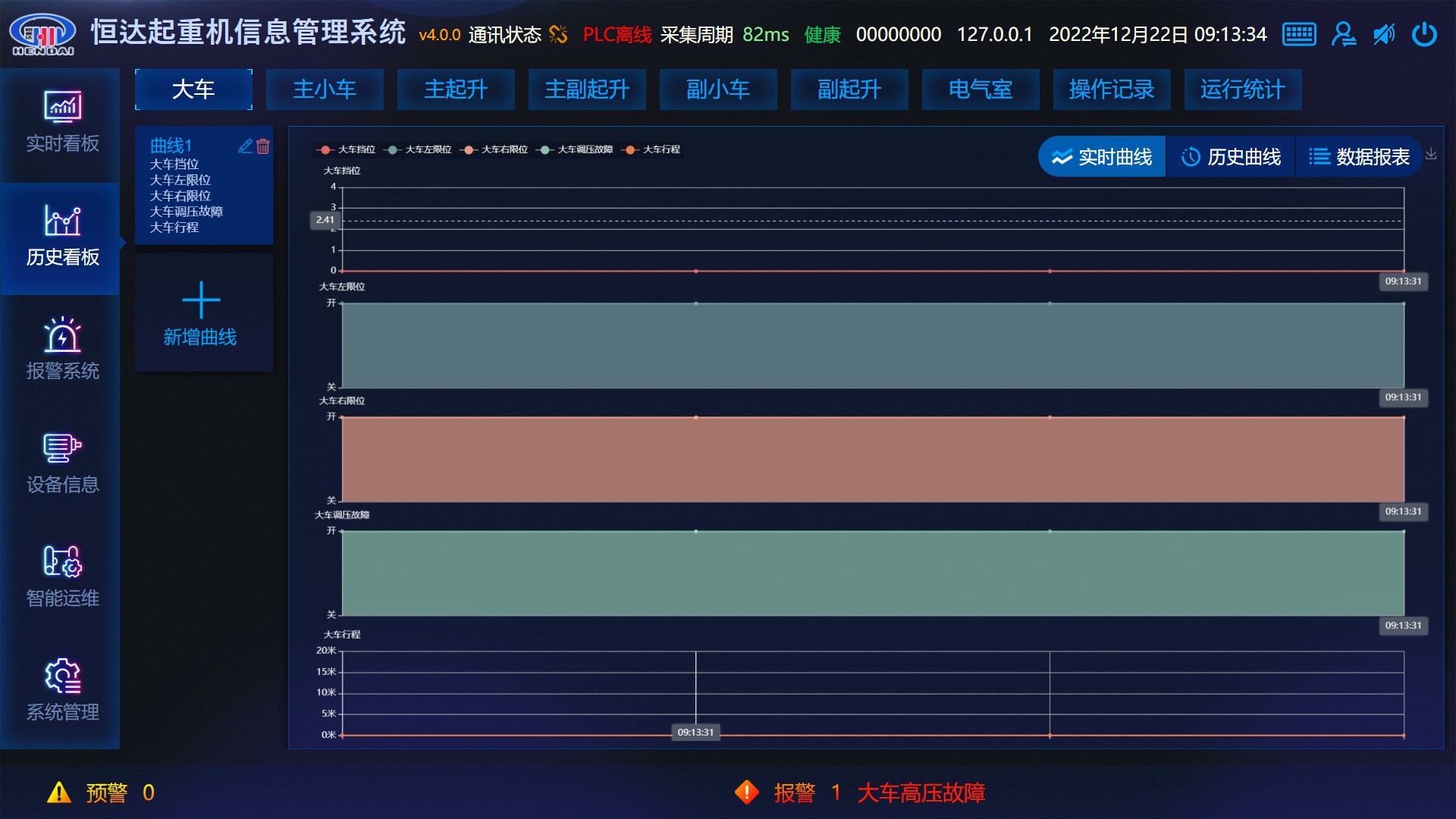Click 大车行程 in the 曲线1 list
The height and width of the screenshot is (819, 1456).
pos(174,227)
